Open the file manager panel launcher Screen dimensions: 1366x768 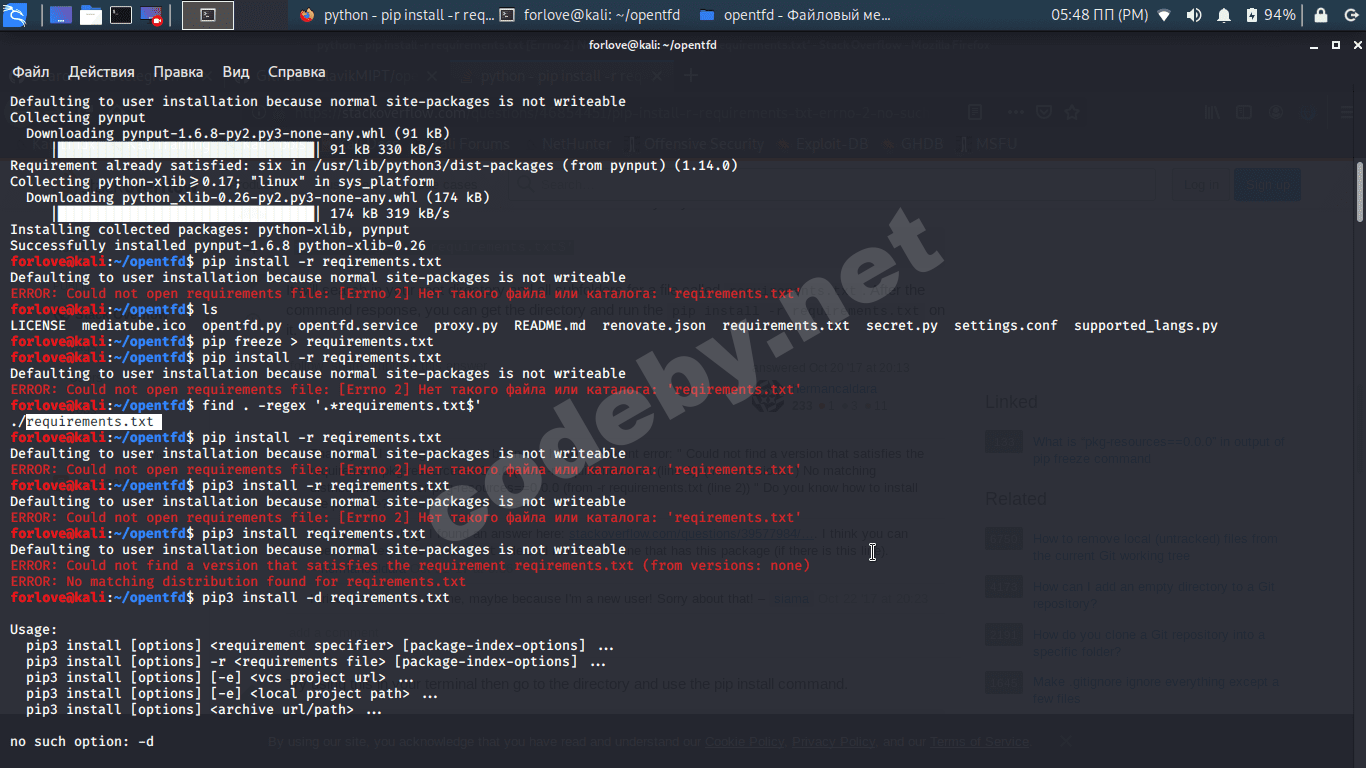click(91, 15)
